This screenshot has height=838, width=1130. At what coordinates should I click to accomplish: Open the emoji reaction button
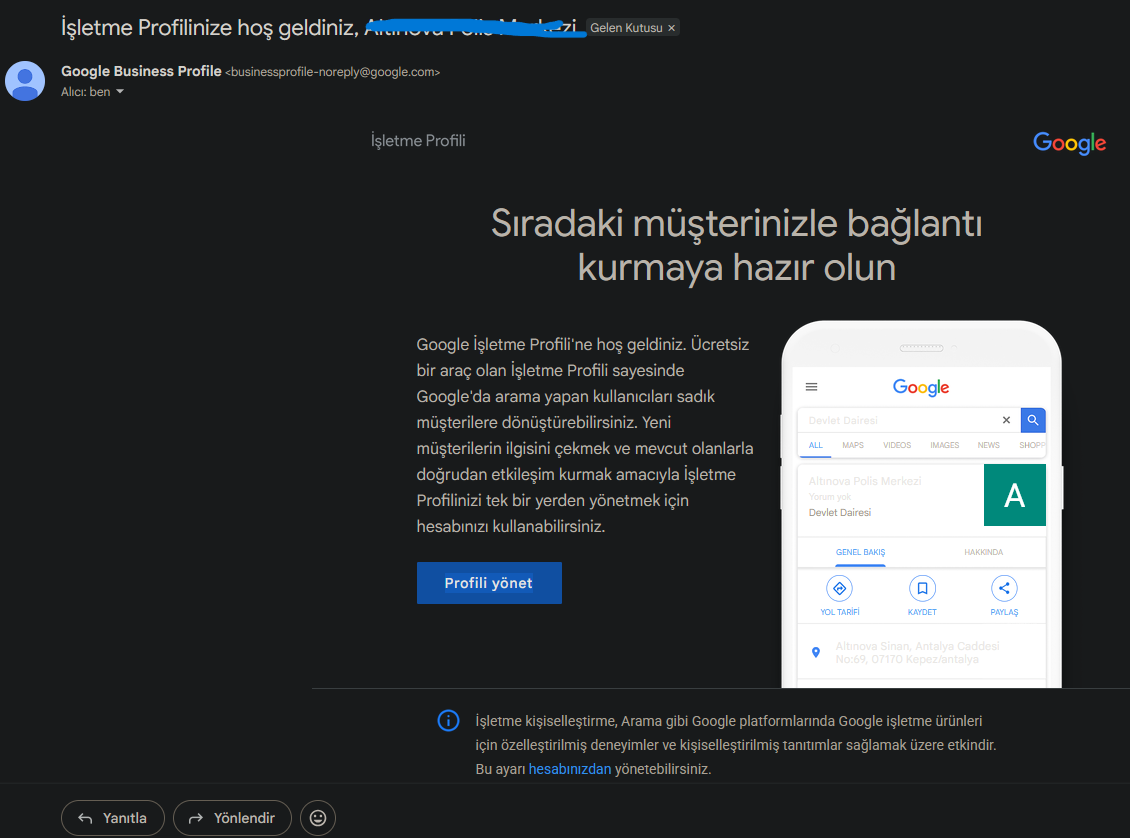coord(318,818)
